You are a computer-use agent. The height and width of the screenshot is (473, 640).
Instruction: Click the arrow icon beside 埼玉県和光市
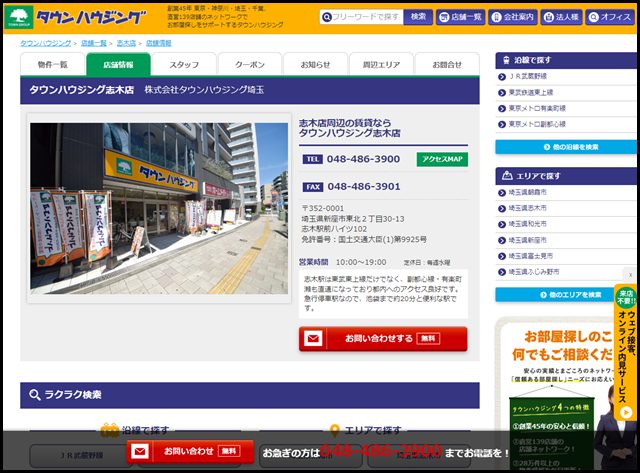502,224
